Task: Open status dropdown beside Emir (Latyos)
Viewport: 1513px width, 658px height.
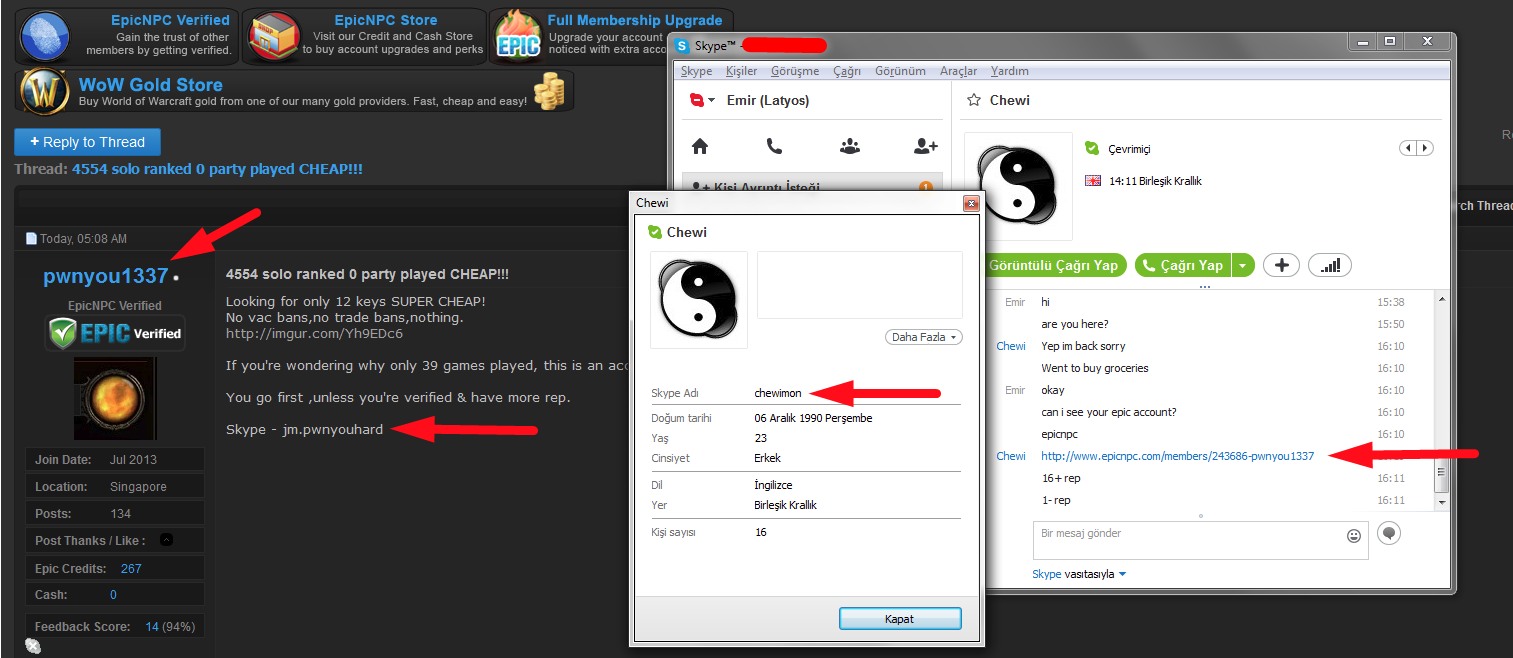Action: [x=699, y=100]
